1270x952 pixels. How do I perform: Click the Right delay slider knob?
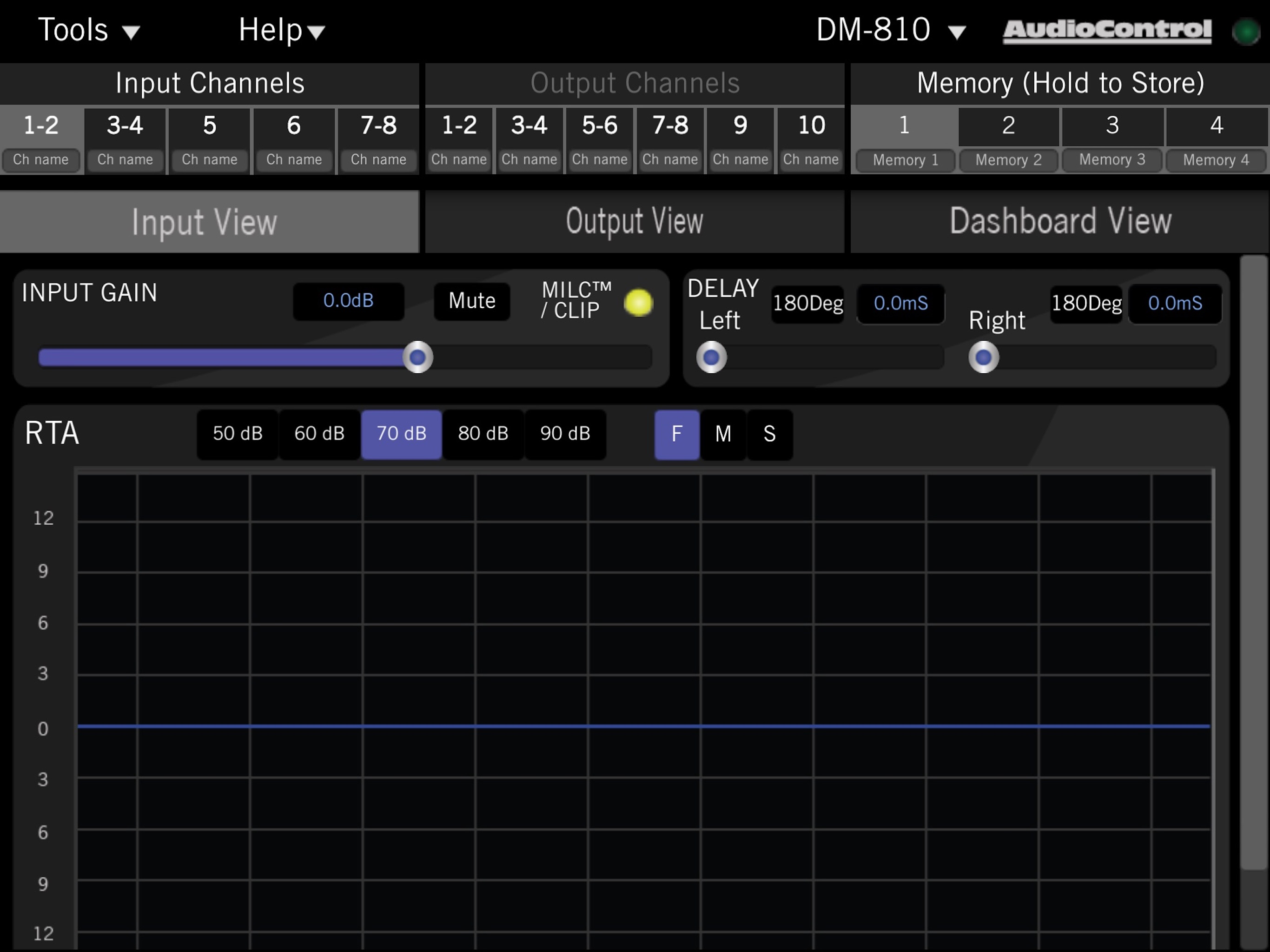983,357
